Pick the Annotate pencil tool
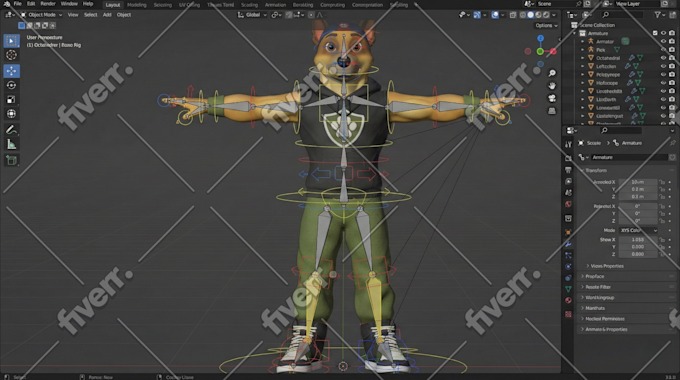 [x=11, y=129]
